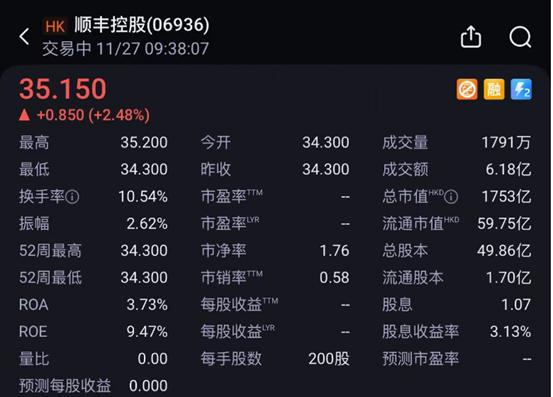Tap info icon beside 总市值
Viewport: 553px width, 397px height.
pos(451,197)
